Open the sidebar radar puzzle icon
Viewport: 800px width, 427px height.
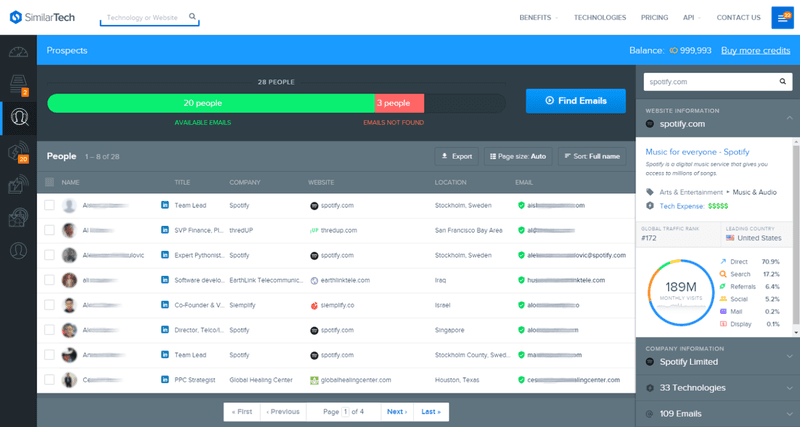point(18,217)
